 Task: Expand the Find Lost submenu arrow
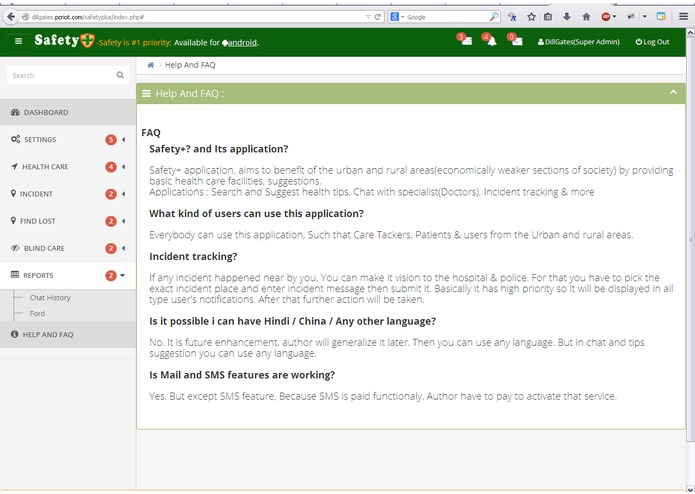123,221
